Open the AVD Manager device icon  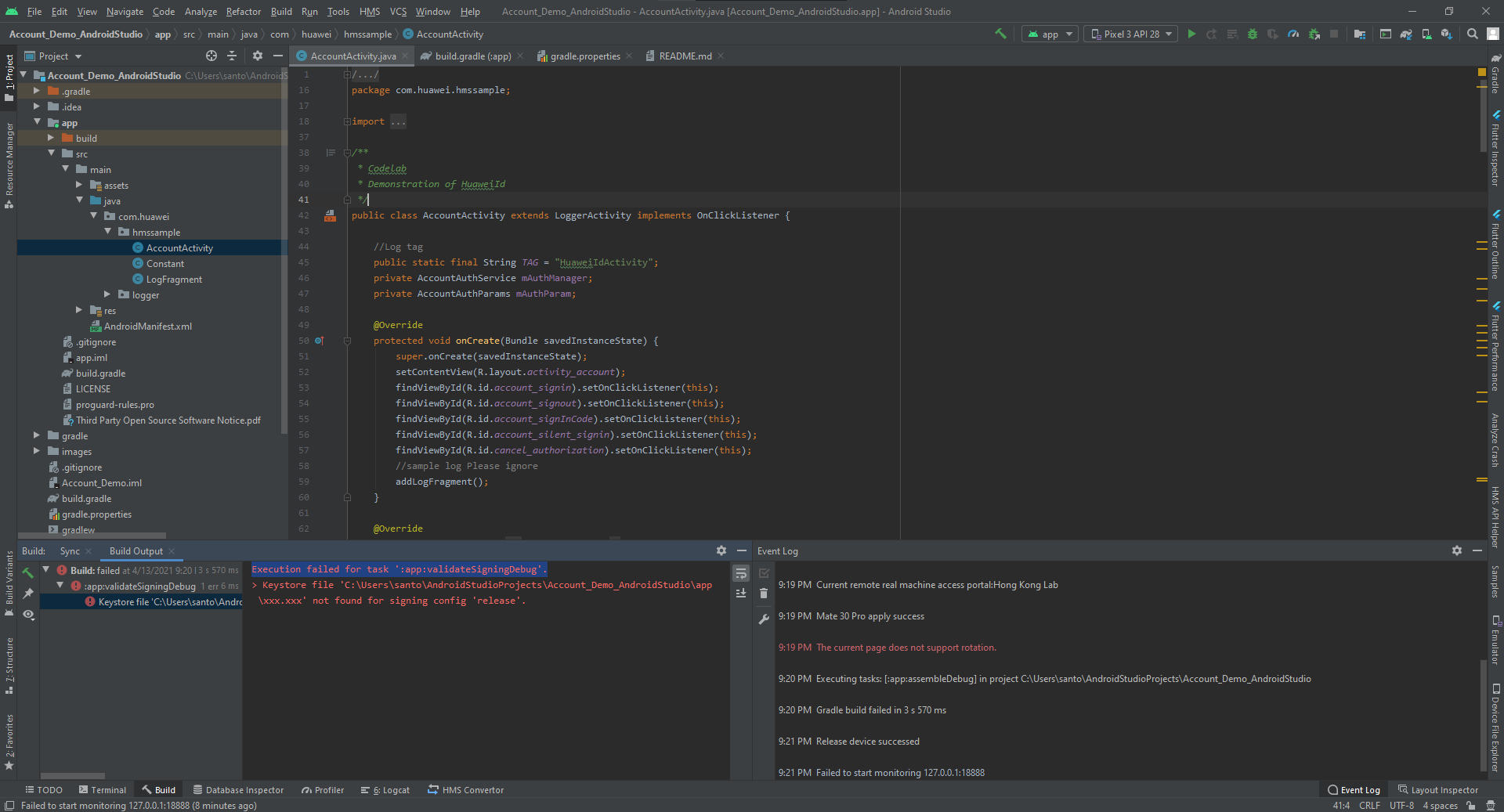[1426, 34]
